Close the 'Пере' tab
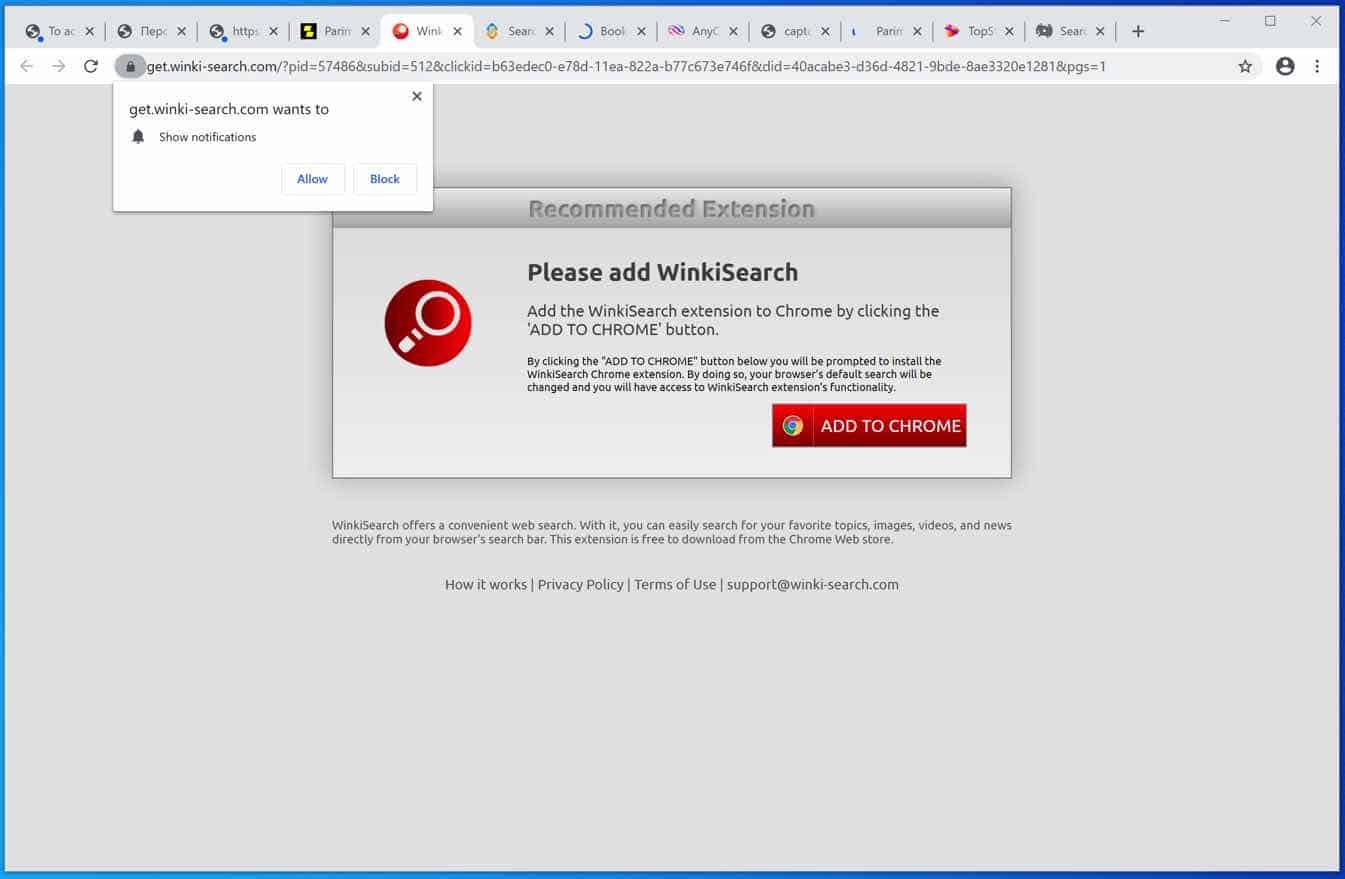 181,31
